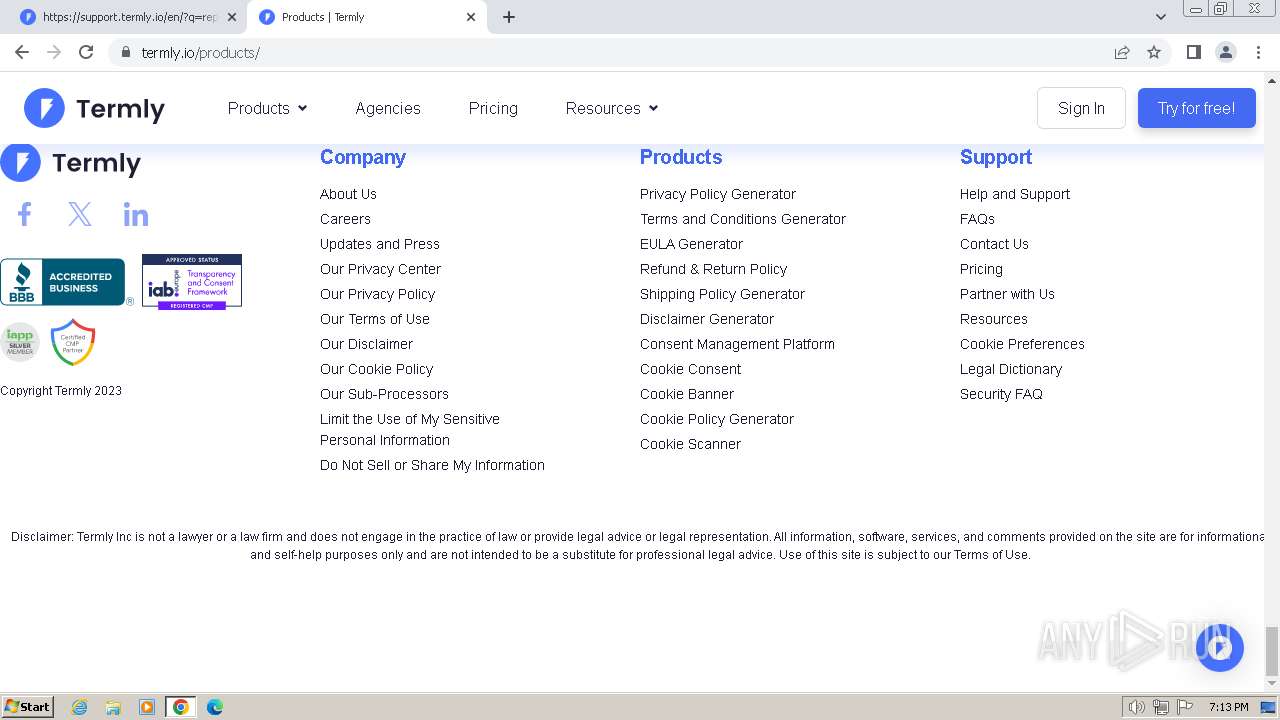Click the Sign In button
Image resolution: width=1280 pixels, height=720 pixels.
pyautogui.click(x=1081, y=108)
